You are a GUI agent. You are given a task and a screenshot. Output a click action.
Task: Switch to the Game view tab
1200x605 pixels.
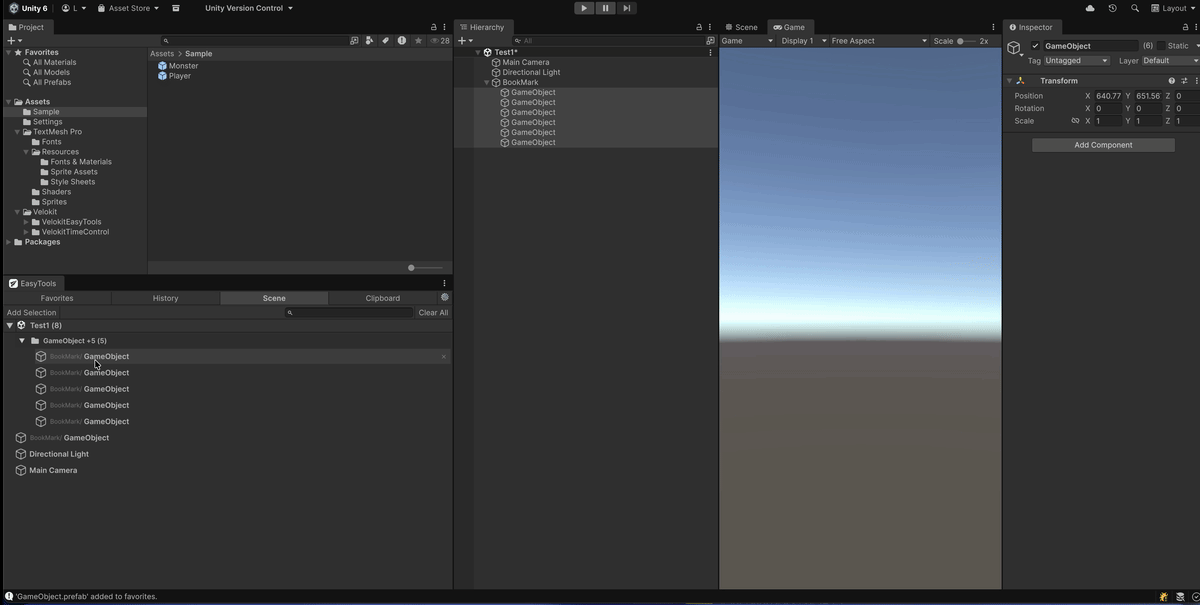click(x=791, y=27)
